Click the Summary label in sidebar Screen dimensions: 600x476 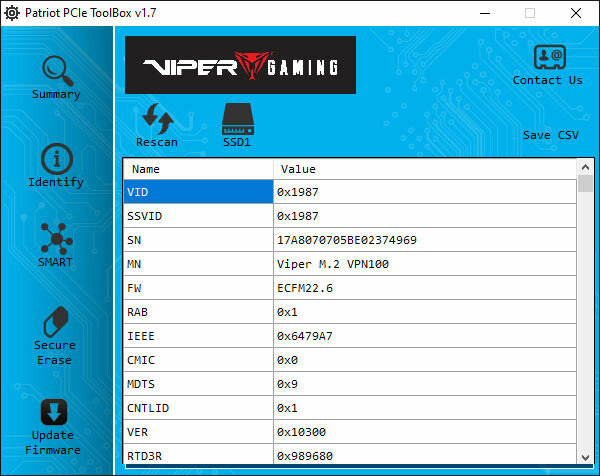(x=56, y=94)
